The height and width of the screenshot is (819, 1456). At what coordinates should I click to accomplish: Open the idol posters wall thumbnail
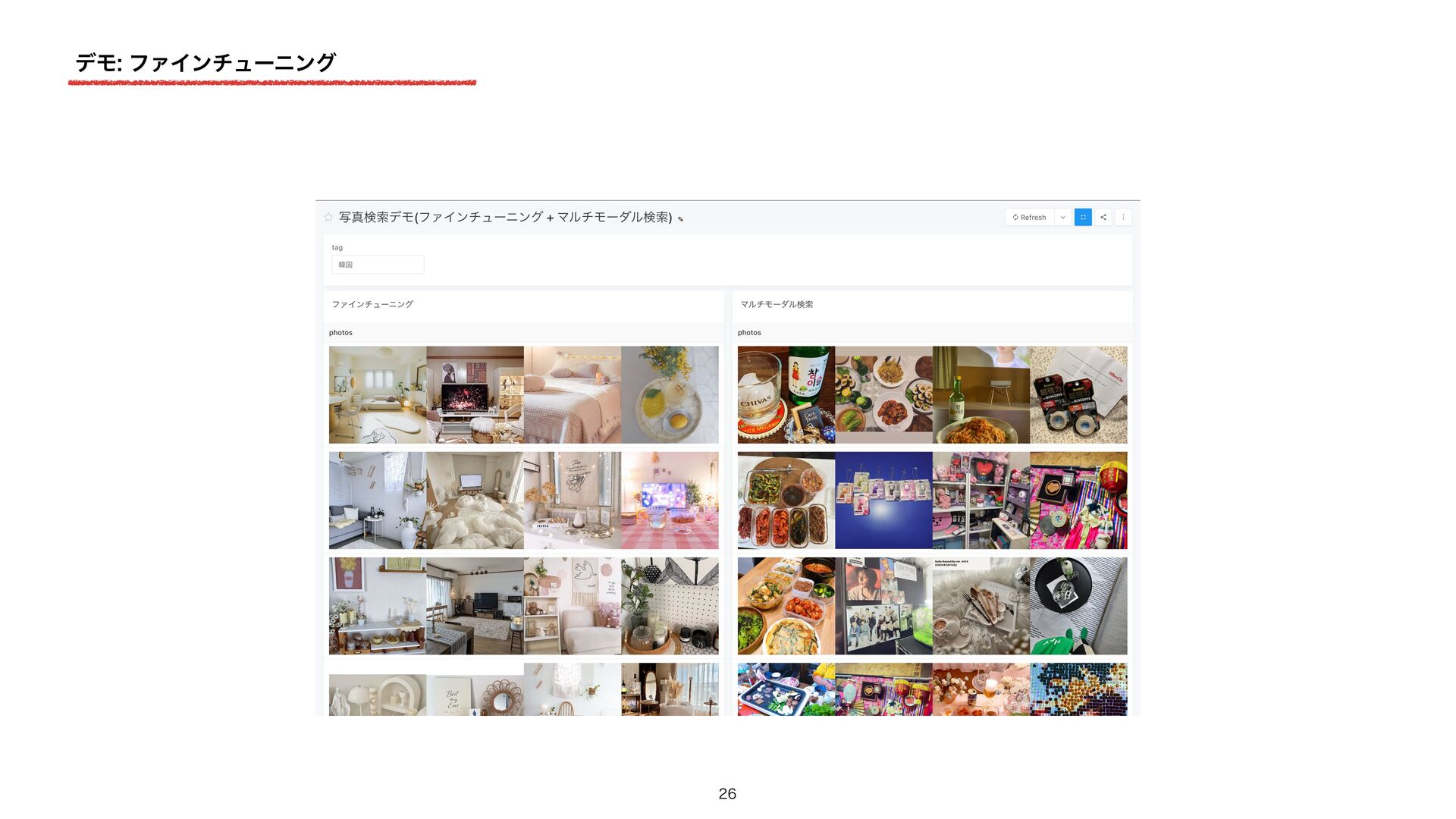click(x=883, y=606)
